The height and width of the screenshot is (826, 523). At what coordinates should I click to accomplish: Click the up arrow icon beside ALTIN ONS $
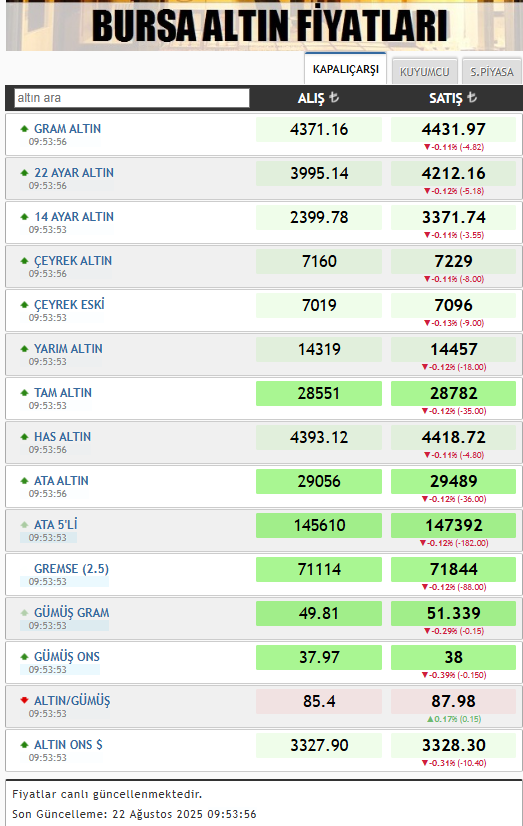click(x=24, y=744)
